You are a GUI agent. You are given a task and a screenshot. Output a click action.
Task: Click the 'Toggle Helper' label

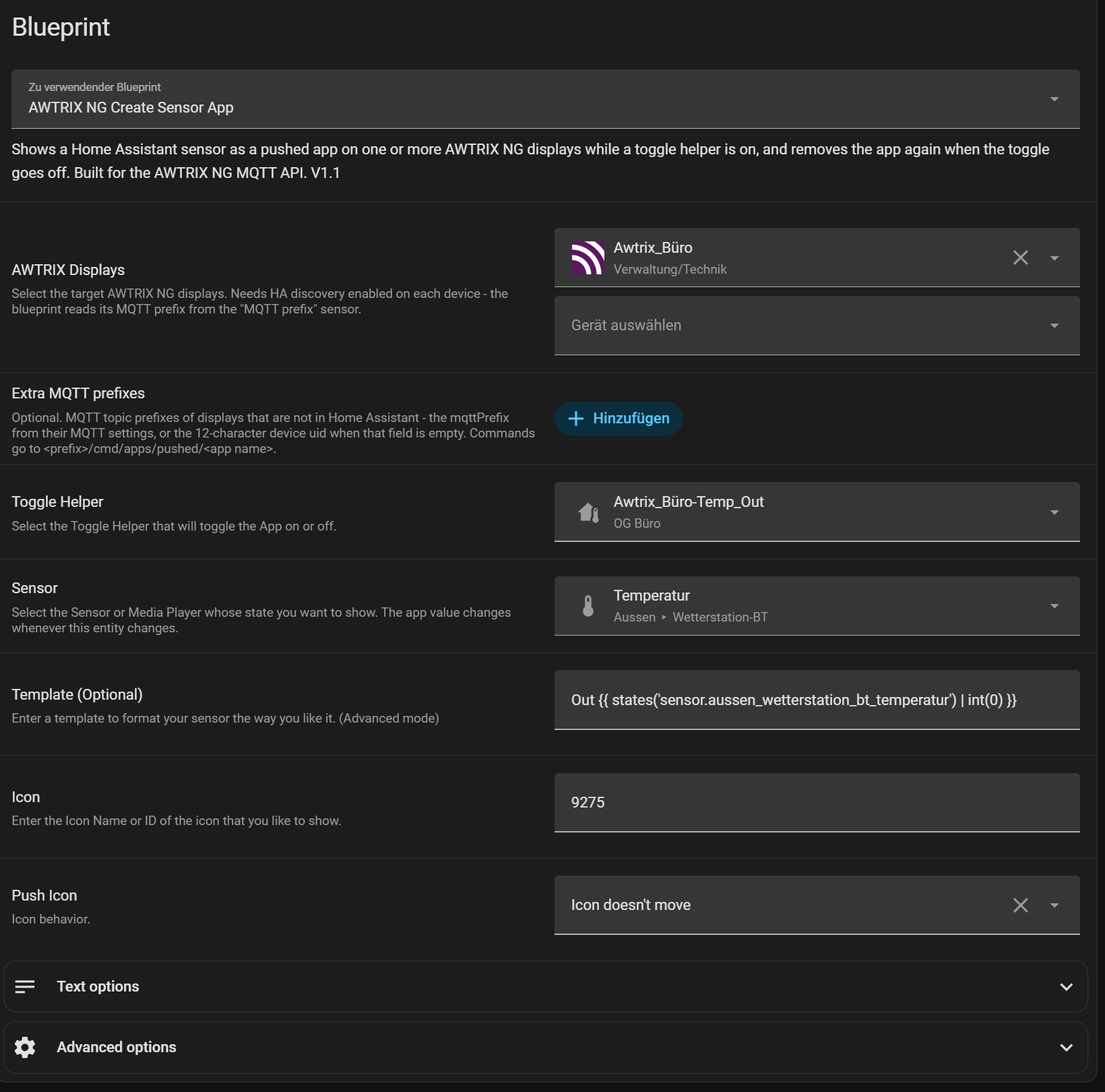57,502
